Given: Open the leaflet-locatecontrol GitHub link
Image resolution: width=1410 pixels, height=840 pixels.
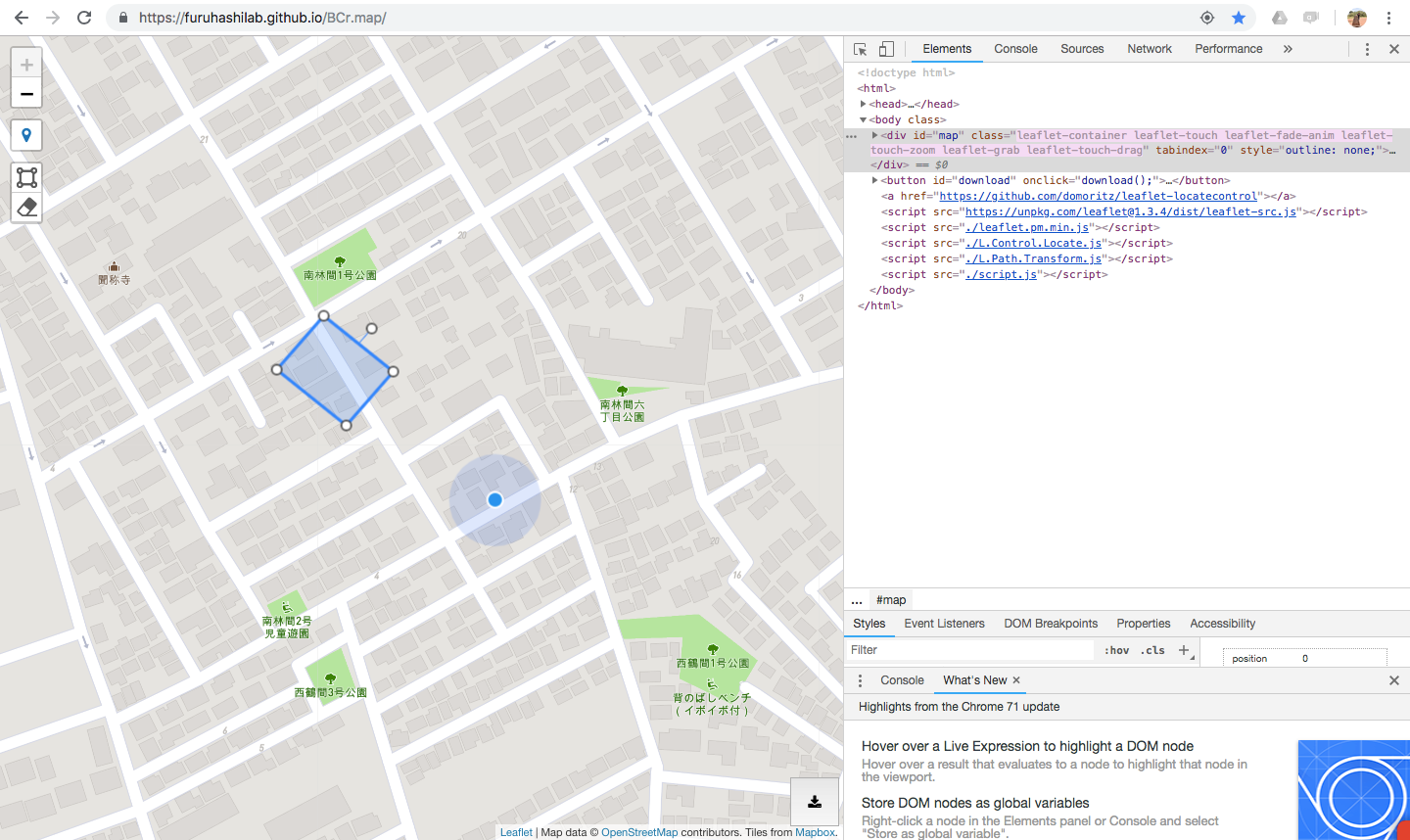Looking at the screenshot, I should pyautogui.click(x=1099, y=196).
